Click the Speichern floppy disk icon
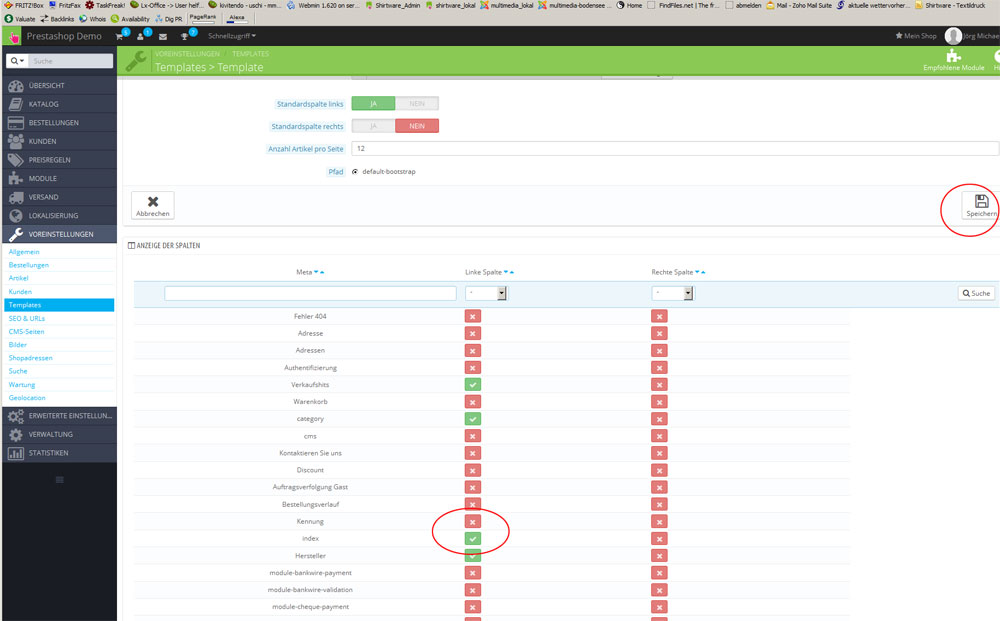The image size is (1000, 621). (982, 201)
